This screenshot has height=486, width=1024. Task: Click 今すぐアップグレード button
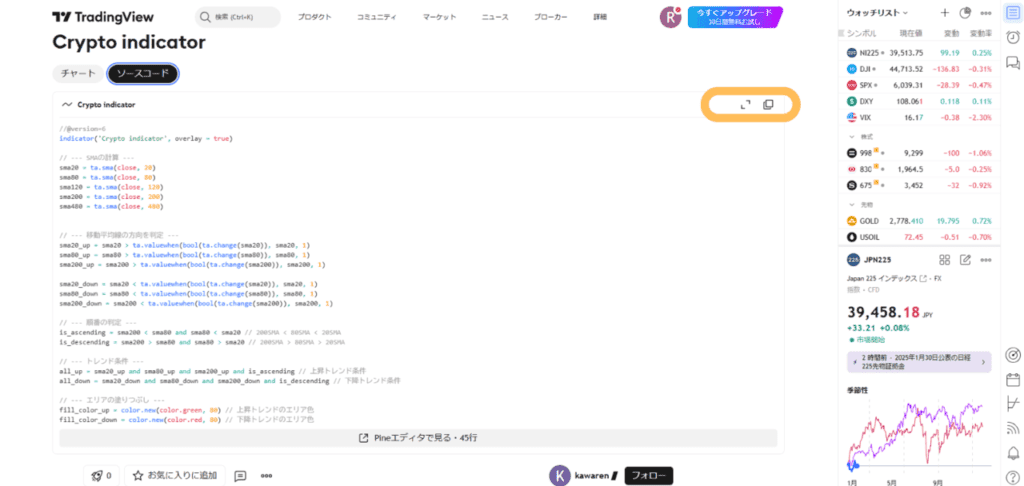point(734,17)
